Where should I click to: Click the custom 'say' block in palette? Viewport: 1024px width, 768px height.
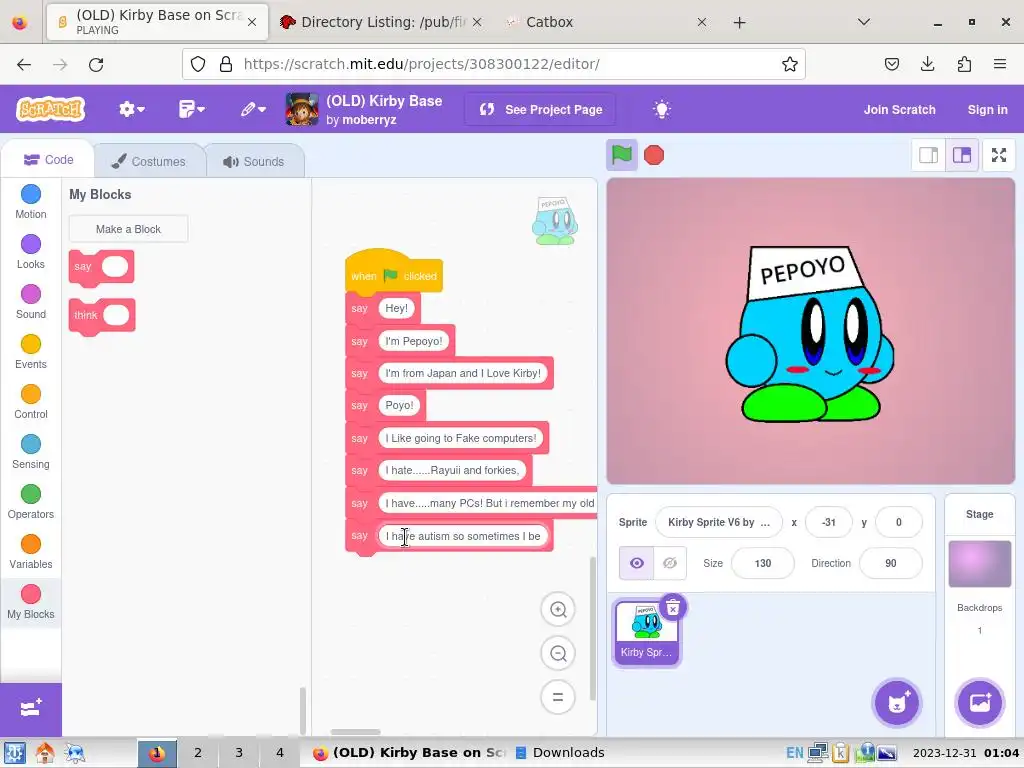click(101, 267)
